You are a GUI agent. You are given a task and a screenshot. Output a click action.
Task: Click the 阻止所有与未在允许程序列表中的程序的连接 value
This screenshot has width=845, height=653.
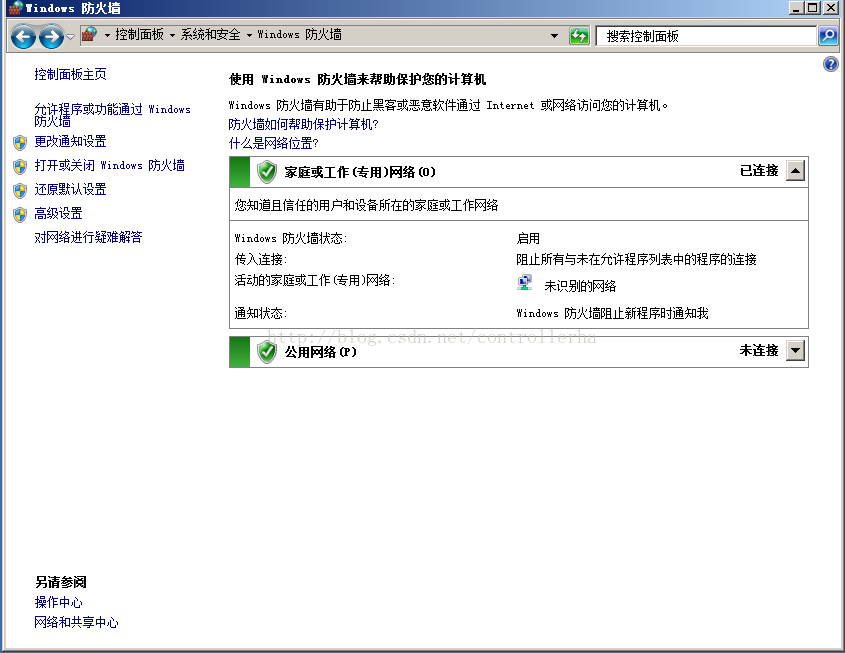[x=636, y=259]
